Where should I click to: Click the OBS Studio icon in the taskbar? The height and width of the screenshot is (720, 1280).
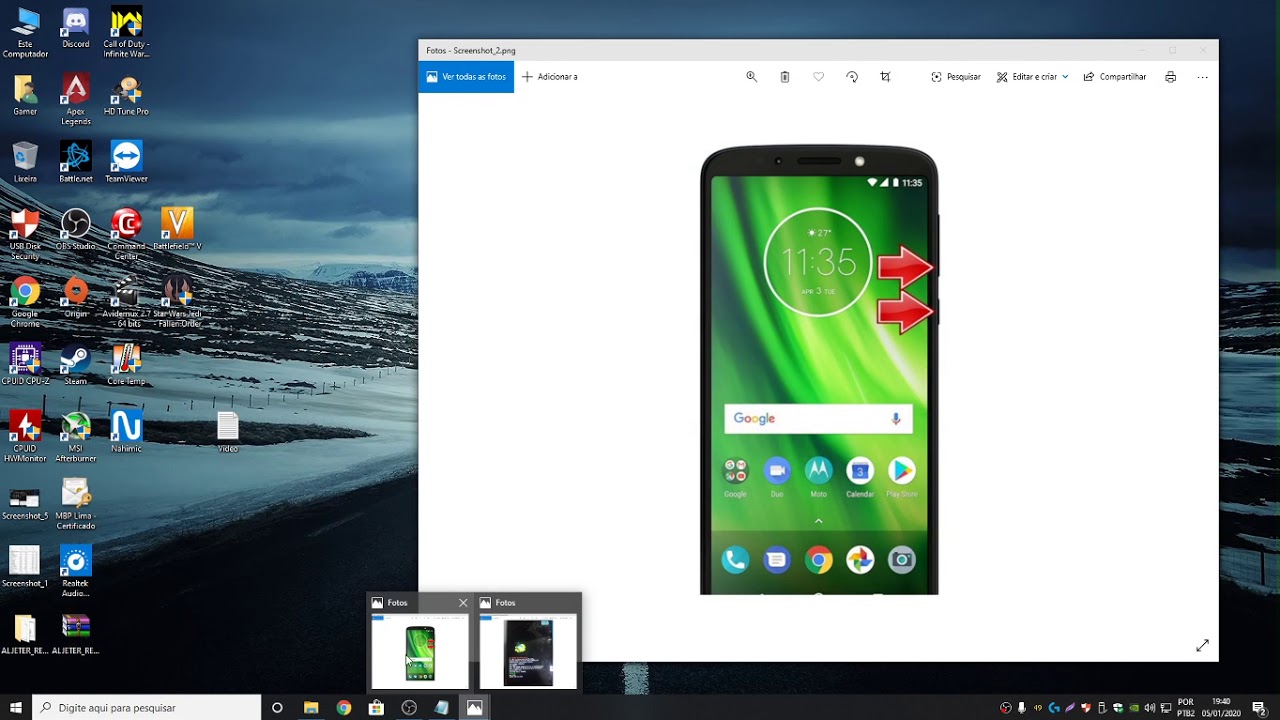[x=409, y=707]
